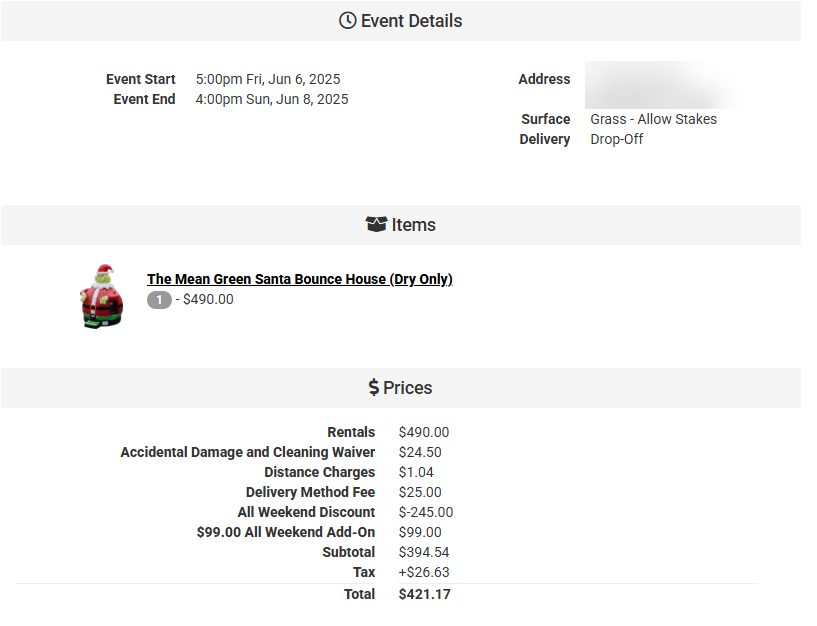817x626 pixels.
Task: Open the Mean Green Santa Bounce House link
Action: [299, 279]
